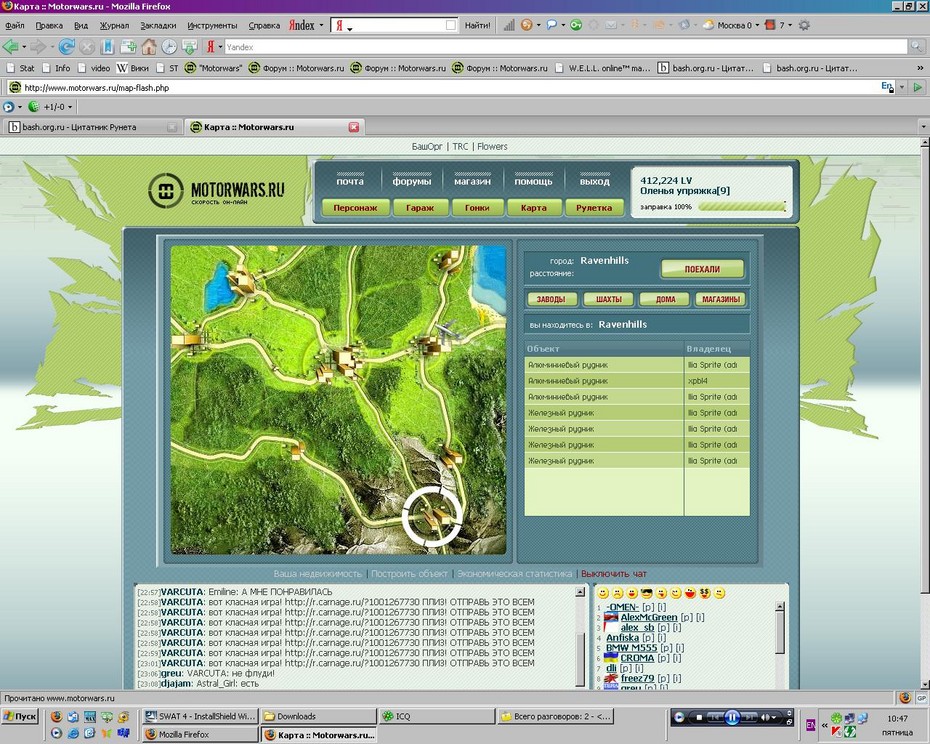
Task: Click the green Go arrow beside address bar
Action: (x=918, y=87)
